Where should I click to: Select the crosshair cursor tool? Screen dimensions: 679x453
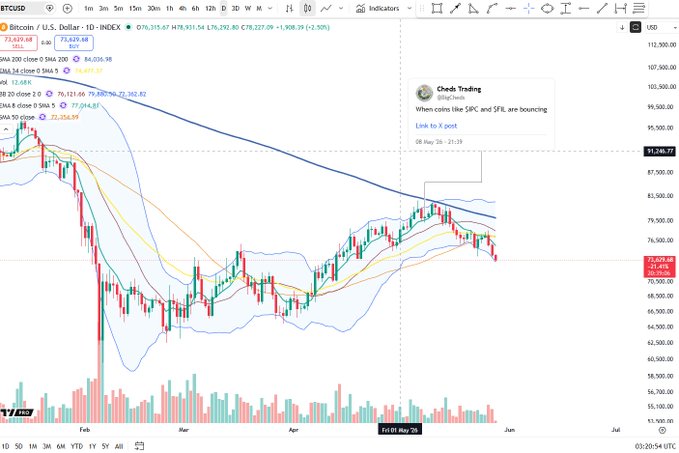(529, 8)
